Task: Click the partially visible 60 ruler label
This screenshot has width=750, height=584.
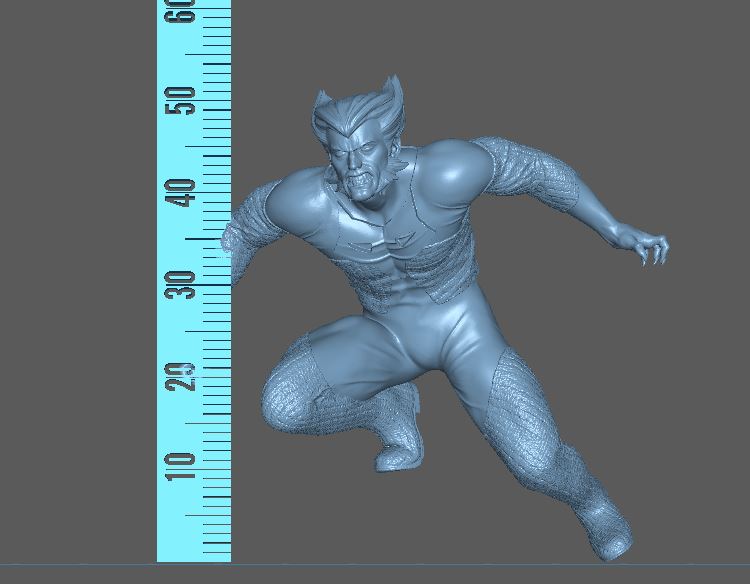Action: tap(182, 12)
